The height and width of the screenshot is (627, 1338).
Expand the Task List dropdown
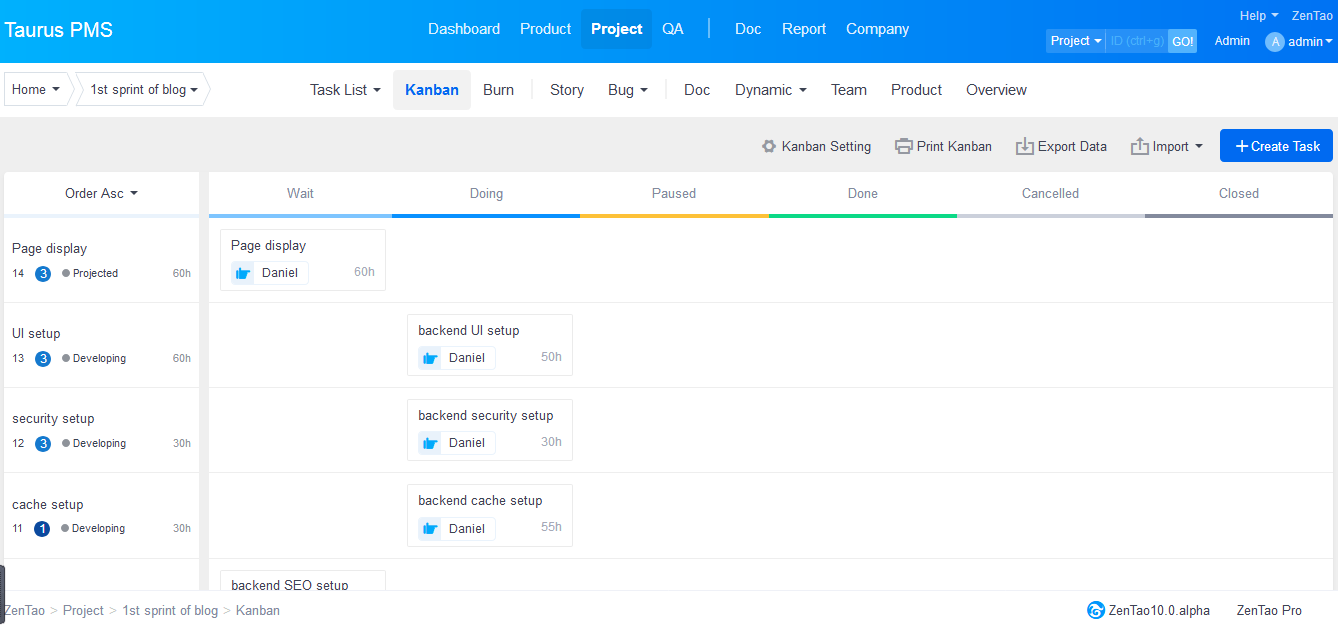tap(345, 90)
